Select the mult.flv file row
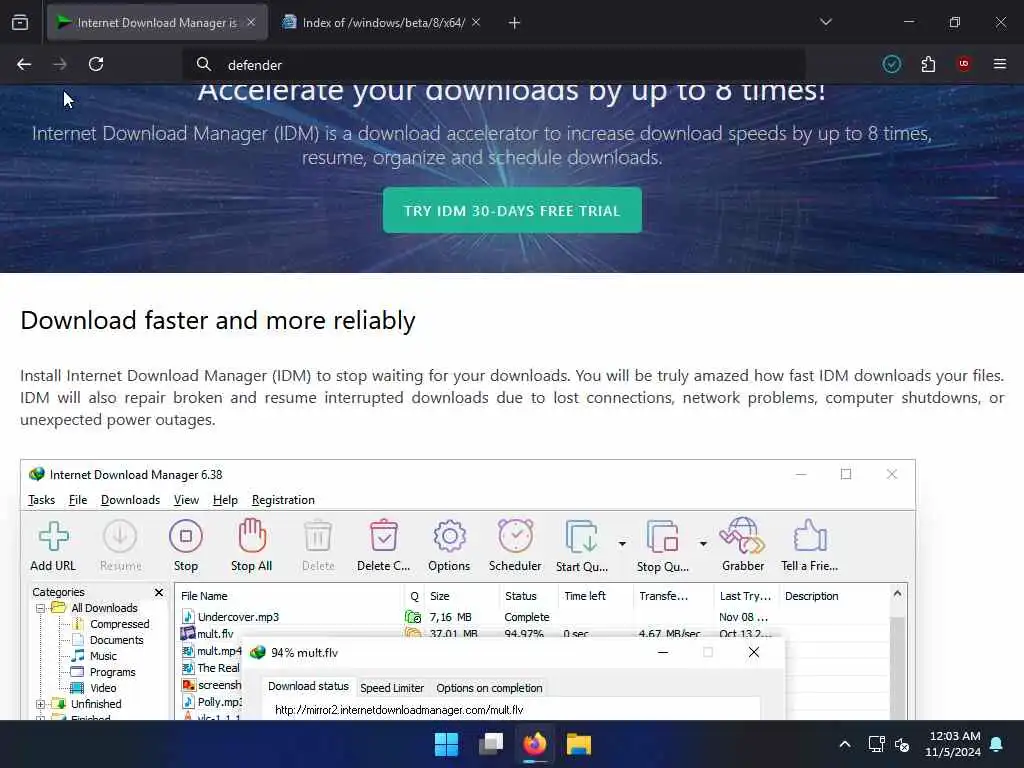The height and width of the screenshot is (768, 1024). pos(532,633)
